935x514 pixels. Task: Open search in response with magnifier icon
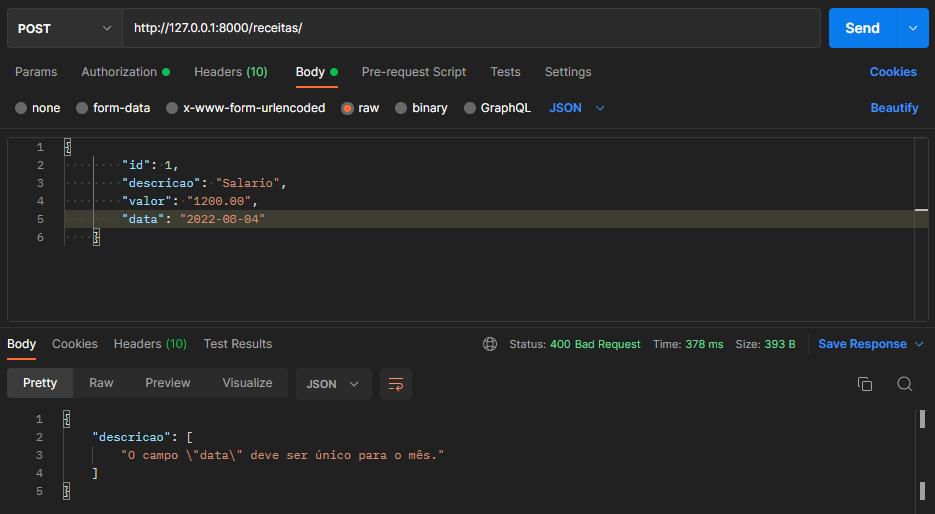[905, 384]
